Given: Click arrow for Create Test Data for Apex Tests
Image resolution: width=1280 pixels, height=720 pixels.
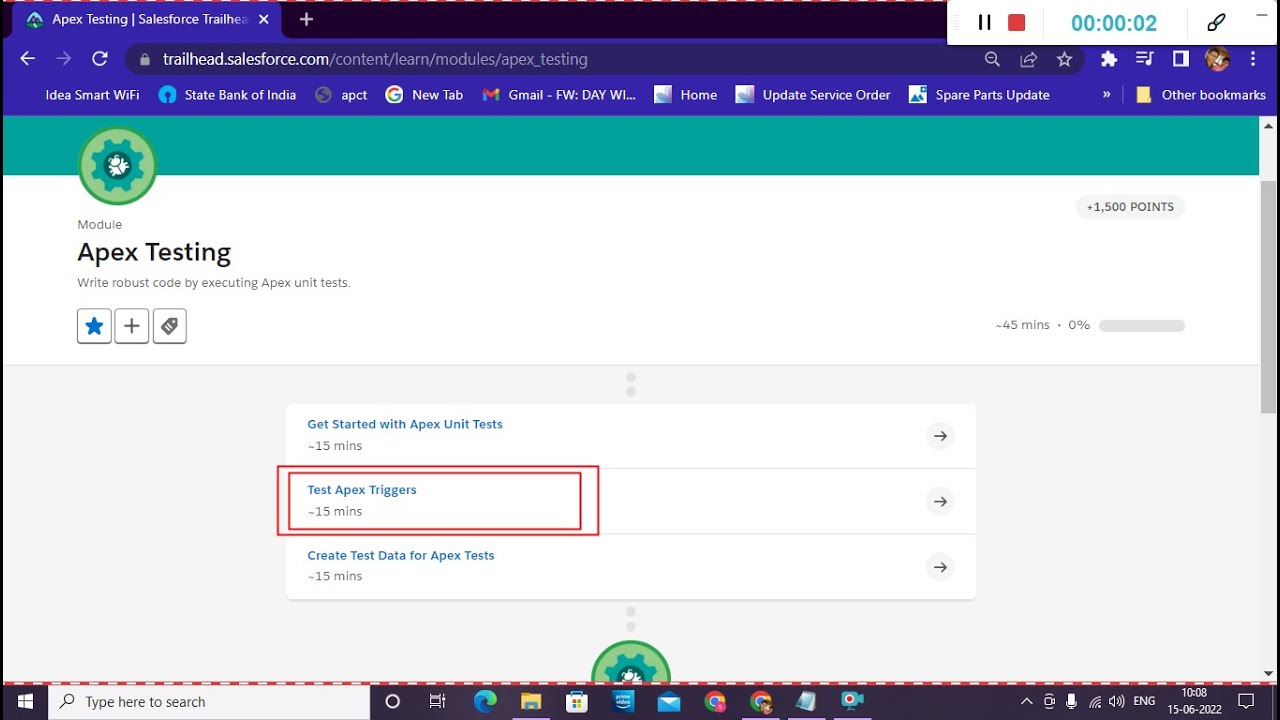Looking at the screenshot, I should pyautogui.click(x=940, y=567).
